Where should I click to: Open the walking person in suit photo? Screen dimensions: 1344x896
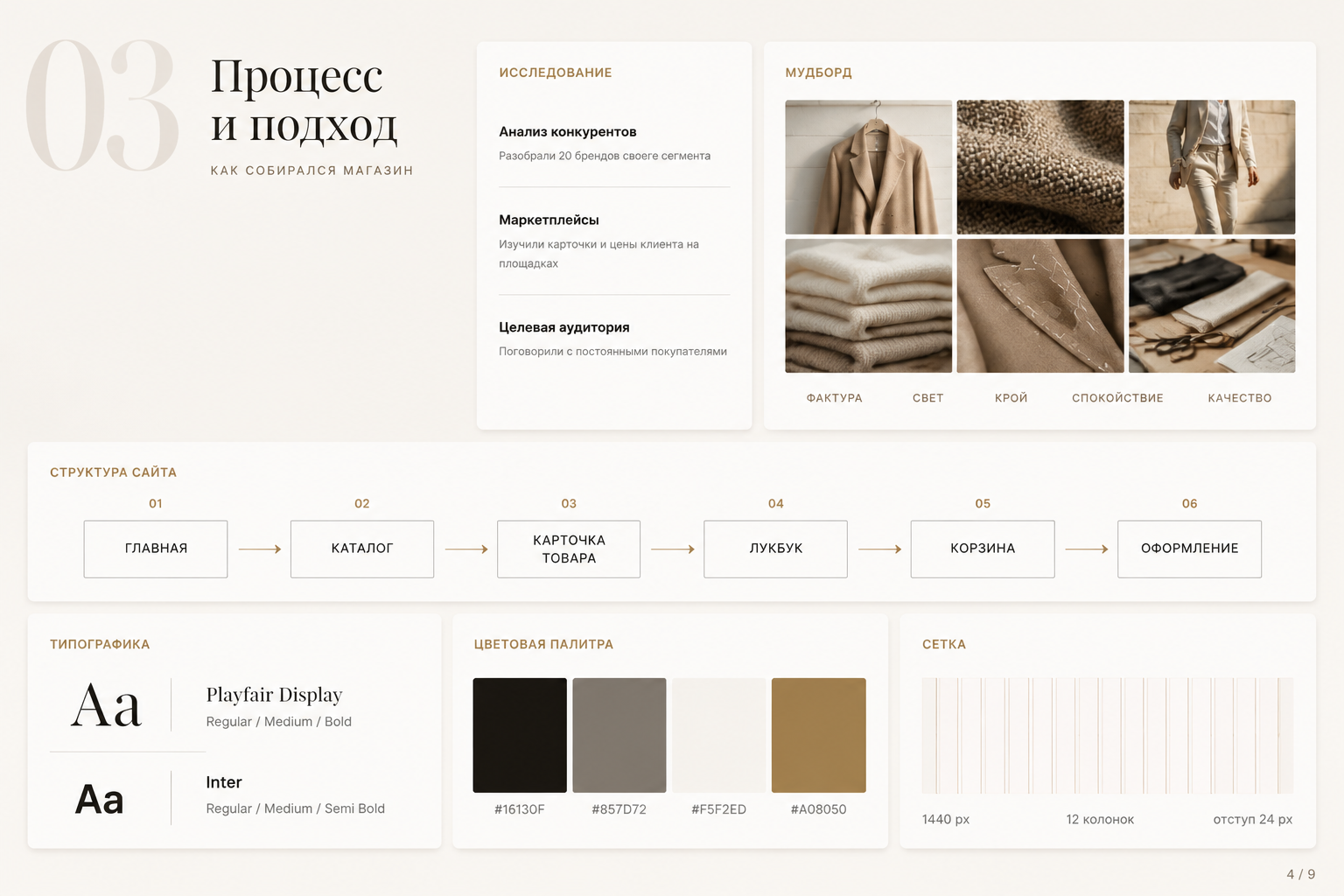(1212, 167)
